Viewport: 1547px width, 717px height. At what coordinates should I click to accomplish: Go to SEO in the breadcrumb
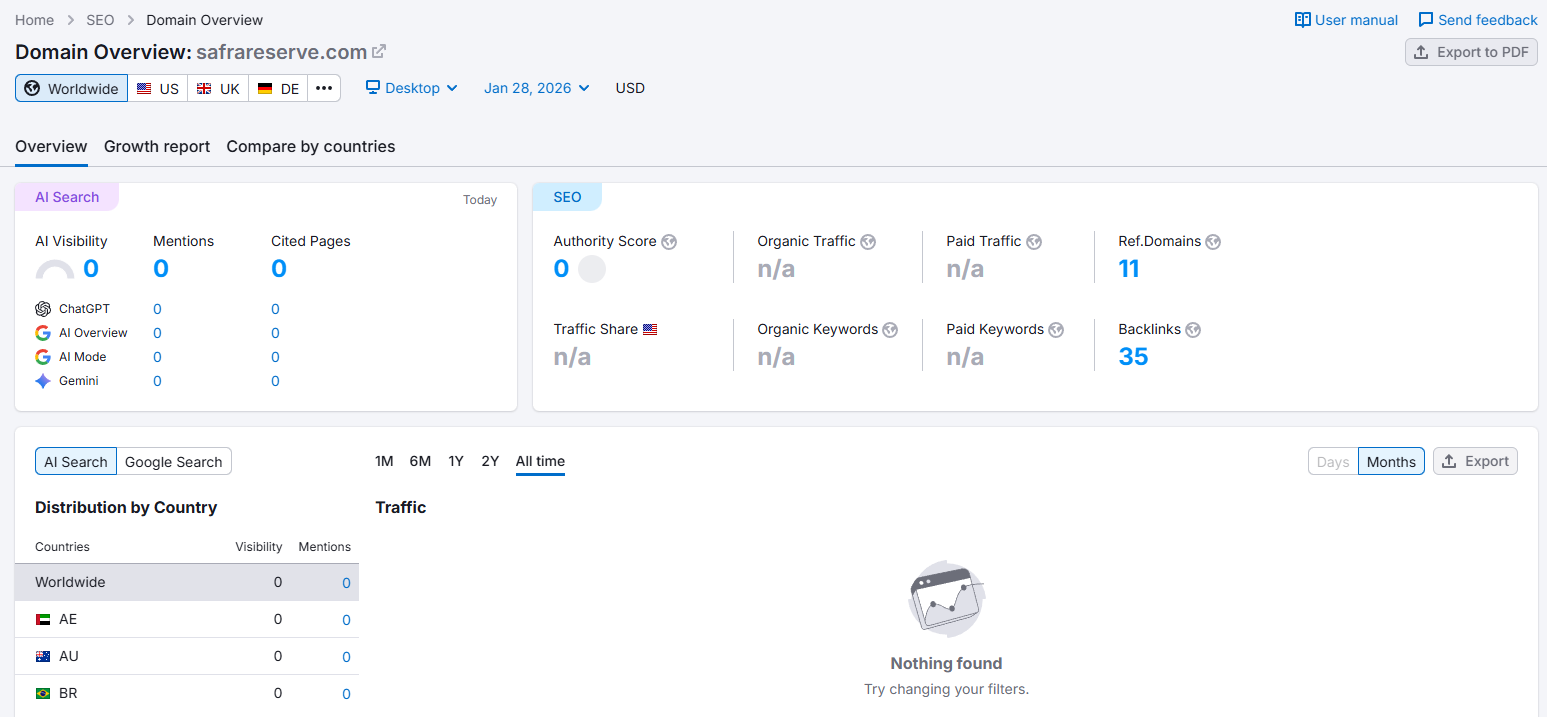tap(100, 20)
